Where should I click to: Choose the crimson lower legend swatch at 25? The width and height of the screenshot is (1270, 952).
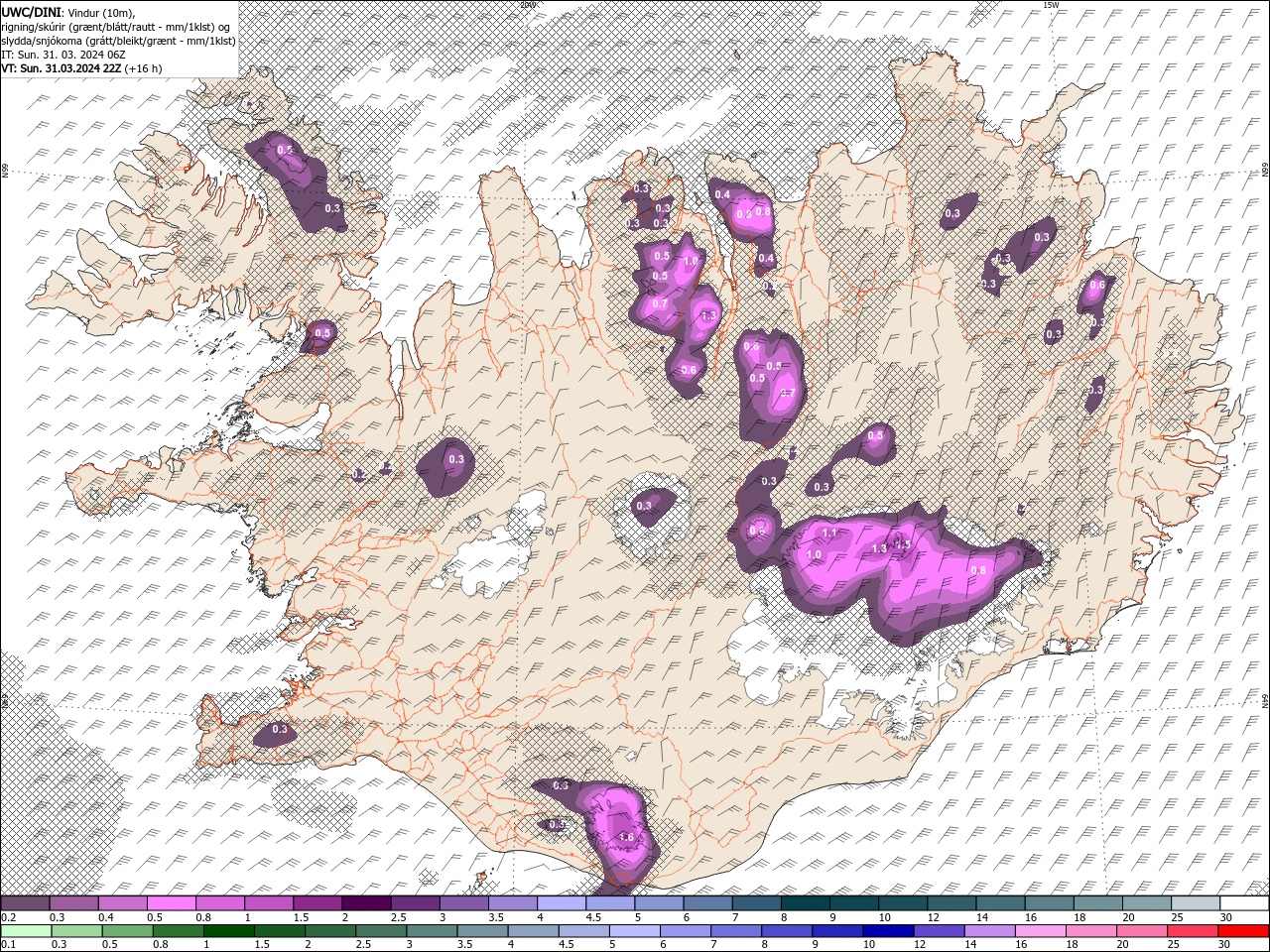click(x=1192, y=931)
